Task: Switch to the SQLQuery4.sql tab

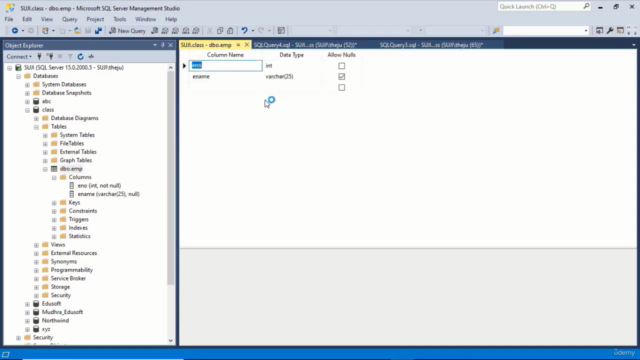Action: 305,45
